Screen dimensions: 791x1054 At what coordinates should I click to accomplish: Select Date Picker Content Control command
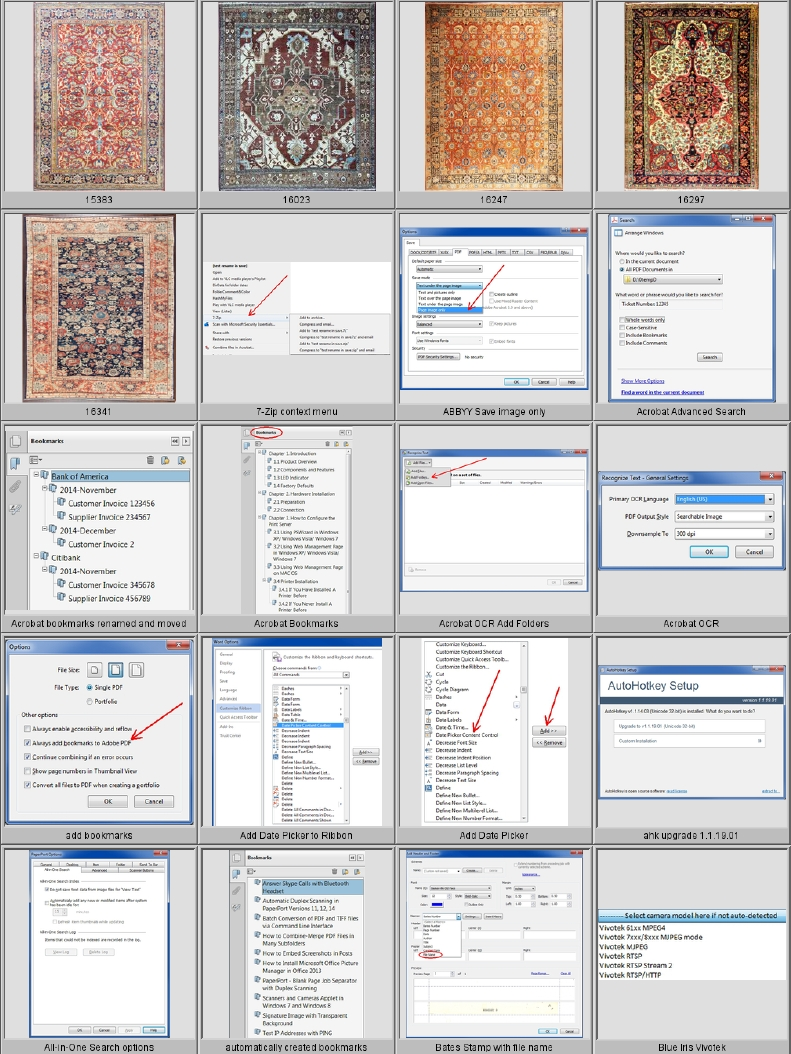(466, 735)
